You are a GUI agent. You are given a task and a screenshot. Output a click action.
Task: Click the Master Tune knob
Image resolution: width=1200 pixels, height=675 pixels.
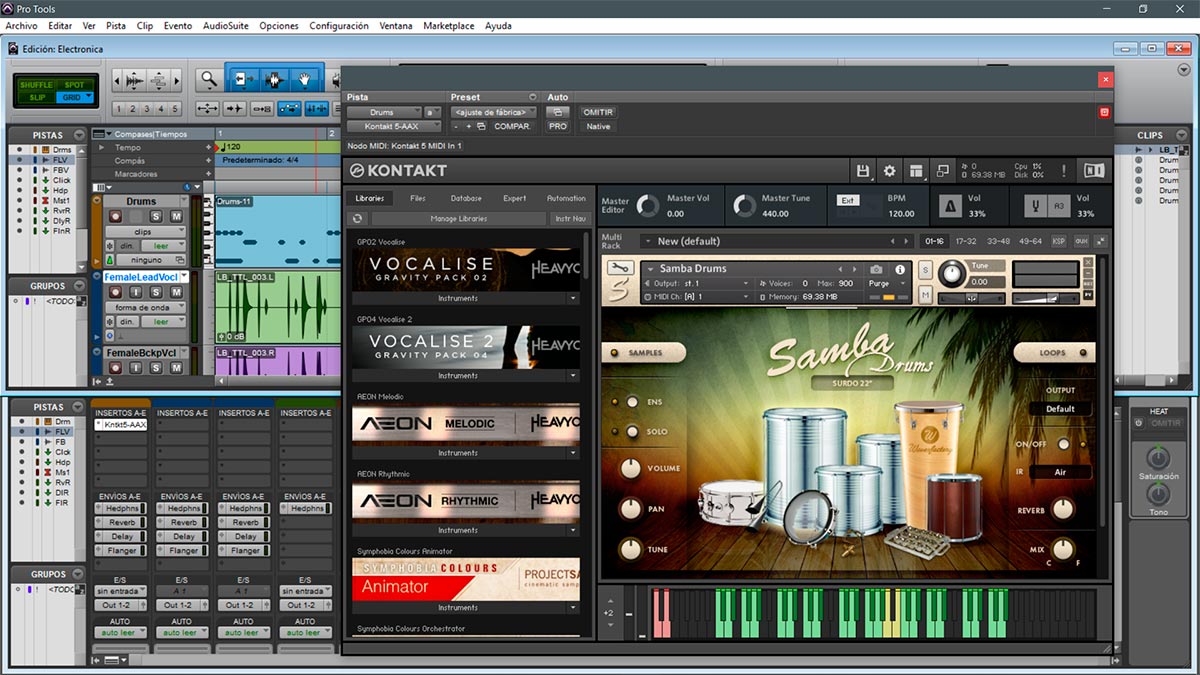744,206
